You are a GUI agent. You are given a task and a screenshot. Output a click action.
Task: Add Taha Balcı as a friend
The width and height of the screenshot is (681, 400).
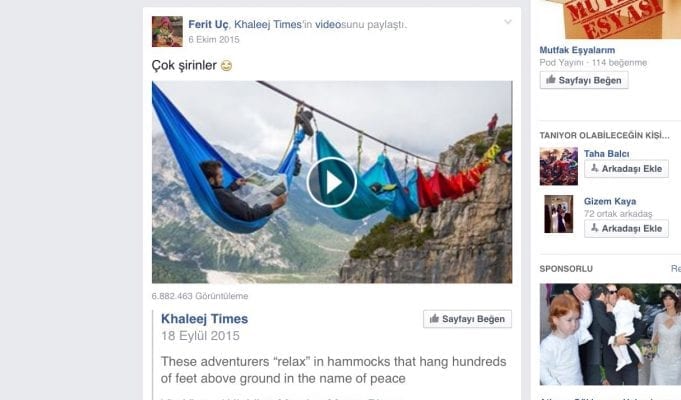point(626,169)
